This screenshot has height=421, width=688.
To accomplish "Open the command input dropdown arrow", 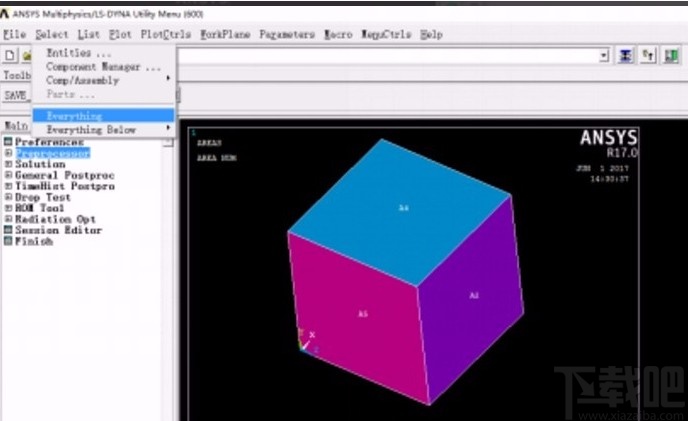I will (x=604, y=56).
